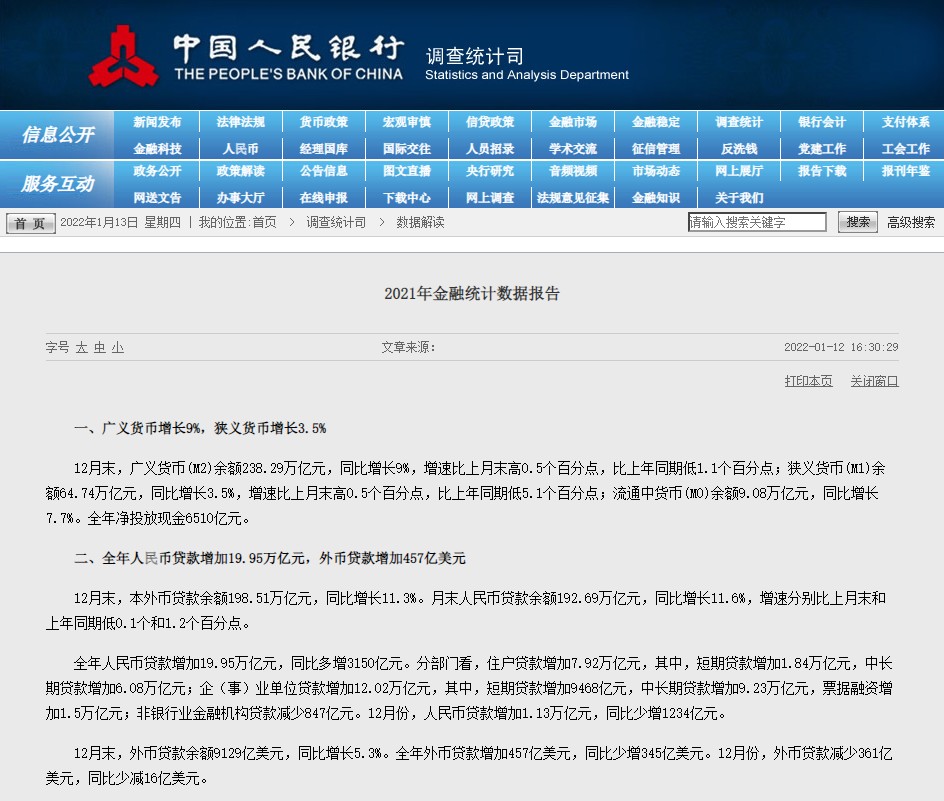Open the 反洗钱 navigation link
The image size is (944, 801).
pyautogui.click(x=739, y=148)
